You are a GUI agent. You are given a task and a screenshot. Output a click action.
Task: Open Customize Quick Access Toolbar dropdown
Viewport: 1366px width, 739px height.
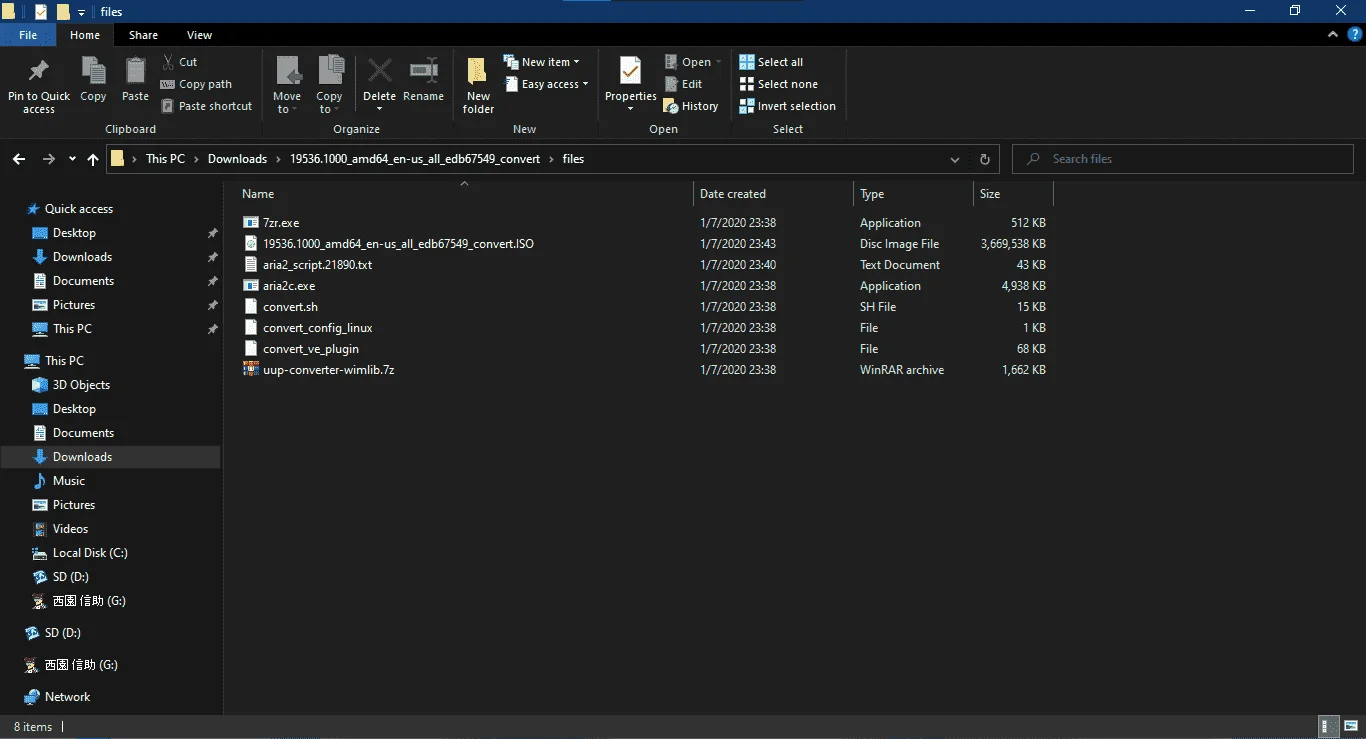81,12
